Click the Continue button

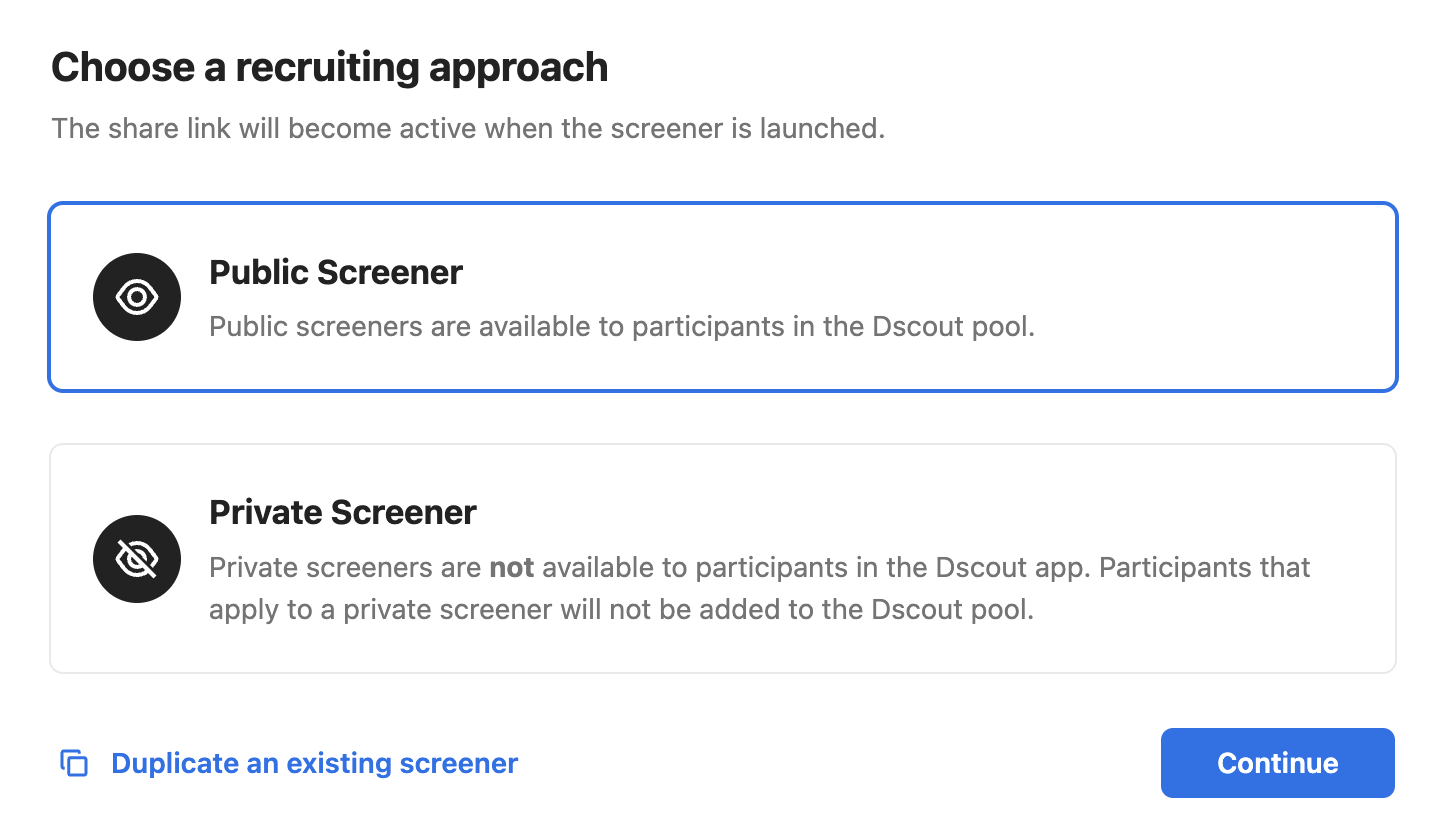tap(1277, 763)
